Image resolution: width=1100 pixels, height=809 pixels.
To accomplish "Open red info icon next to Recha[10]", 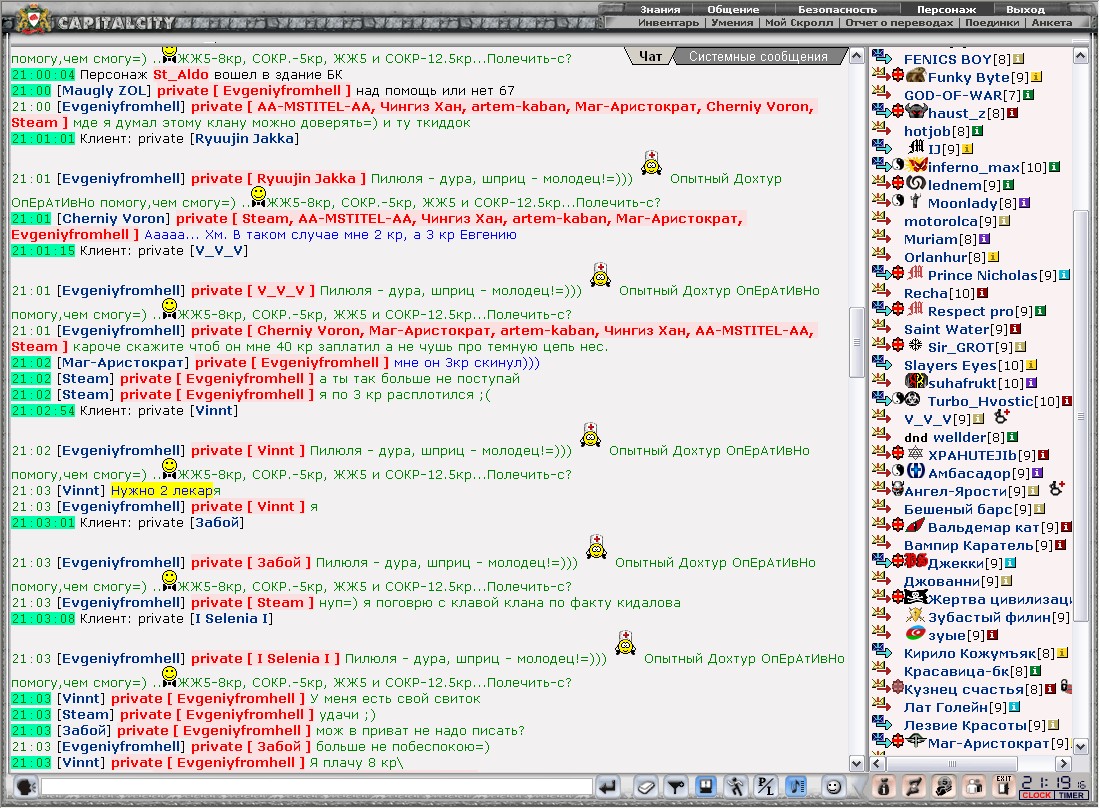I will click(982, 293).
